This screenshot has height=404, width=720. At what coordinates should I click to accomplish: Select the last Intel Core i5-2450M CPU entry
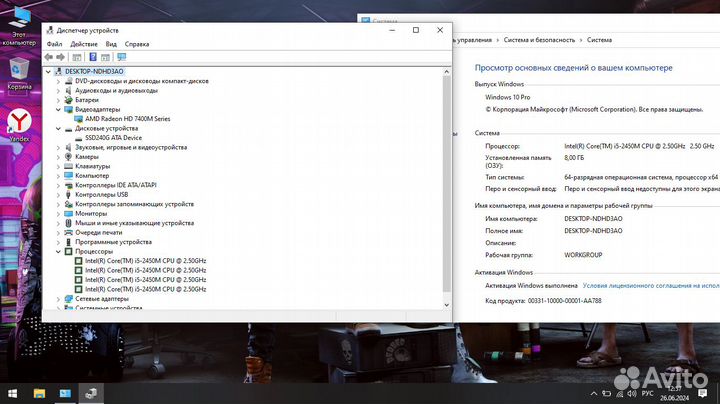click(x=146, y=289)
